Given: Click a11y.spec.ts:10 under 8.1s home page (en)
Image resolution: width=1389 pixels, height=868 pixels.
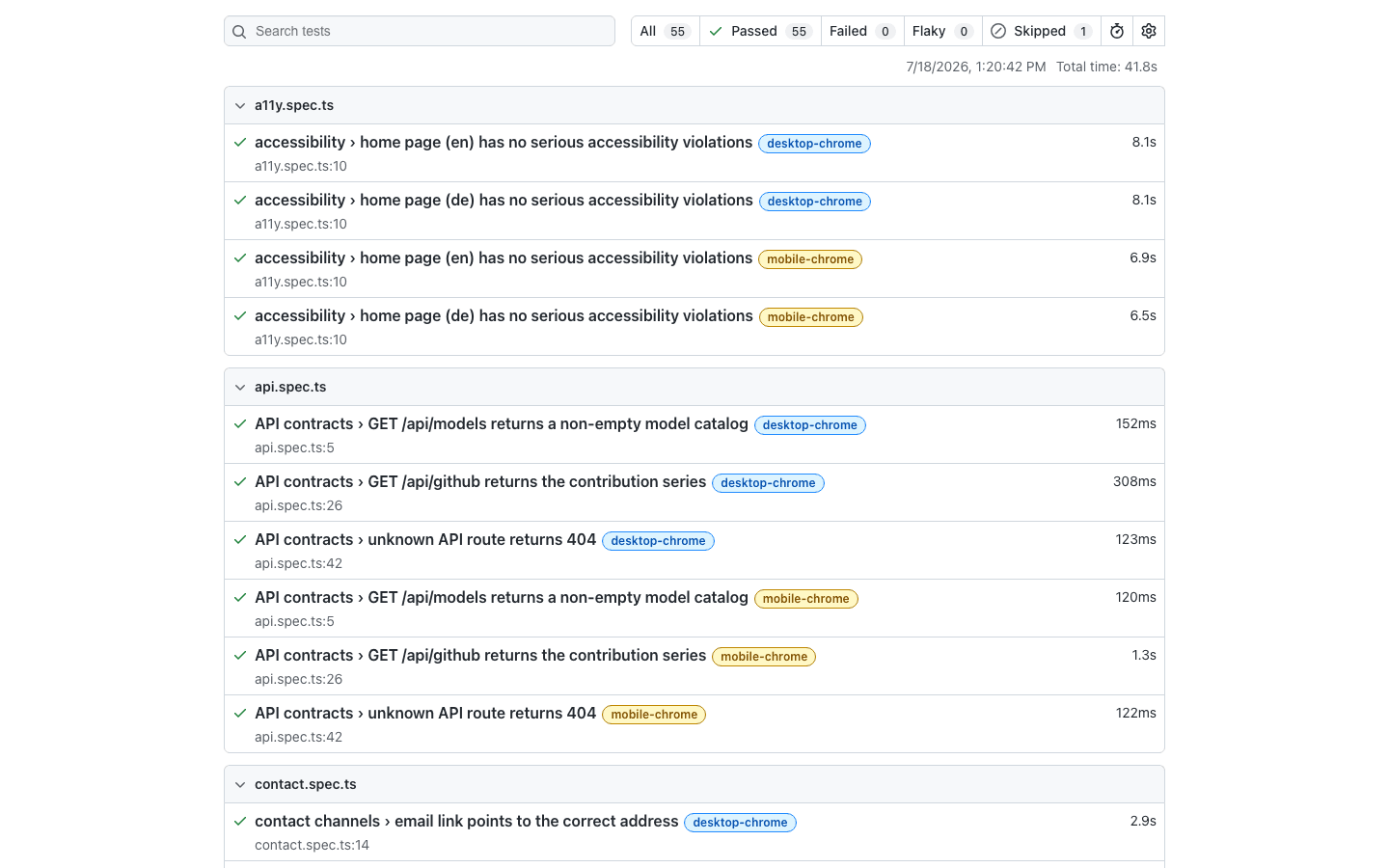Looking at the screenshot, I should (301, 166).
